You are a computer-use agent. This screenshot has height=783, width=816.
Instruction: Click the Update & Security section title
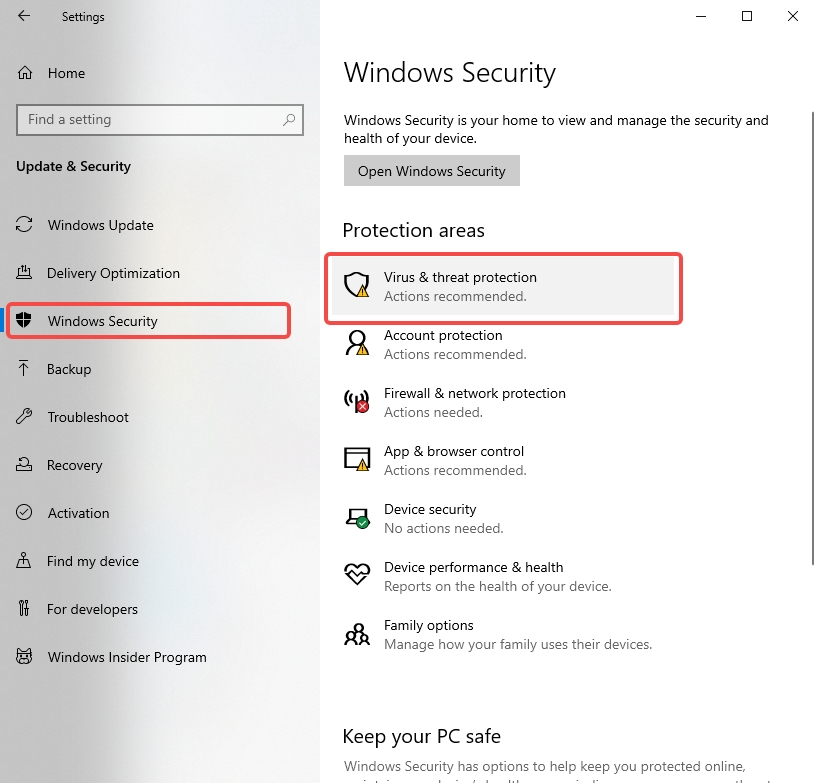pos(73,166)
